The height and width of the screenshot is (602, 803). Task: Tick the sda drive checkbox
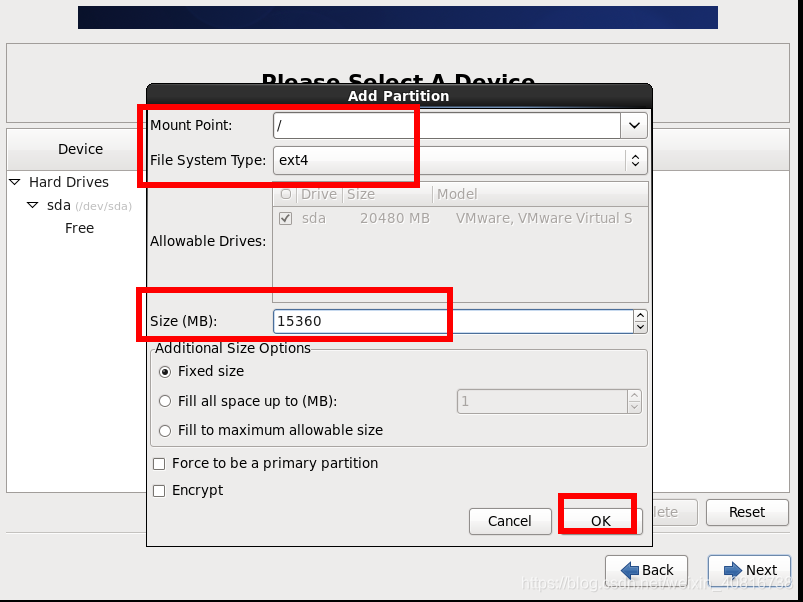[x=285, y=219]
